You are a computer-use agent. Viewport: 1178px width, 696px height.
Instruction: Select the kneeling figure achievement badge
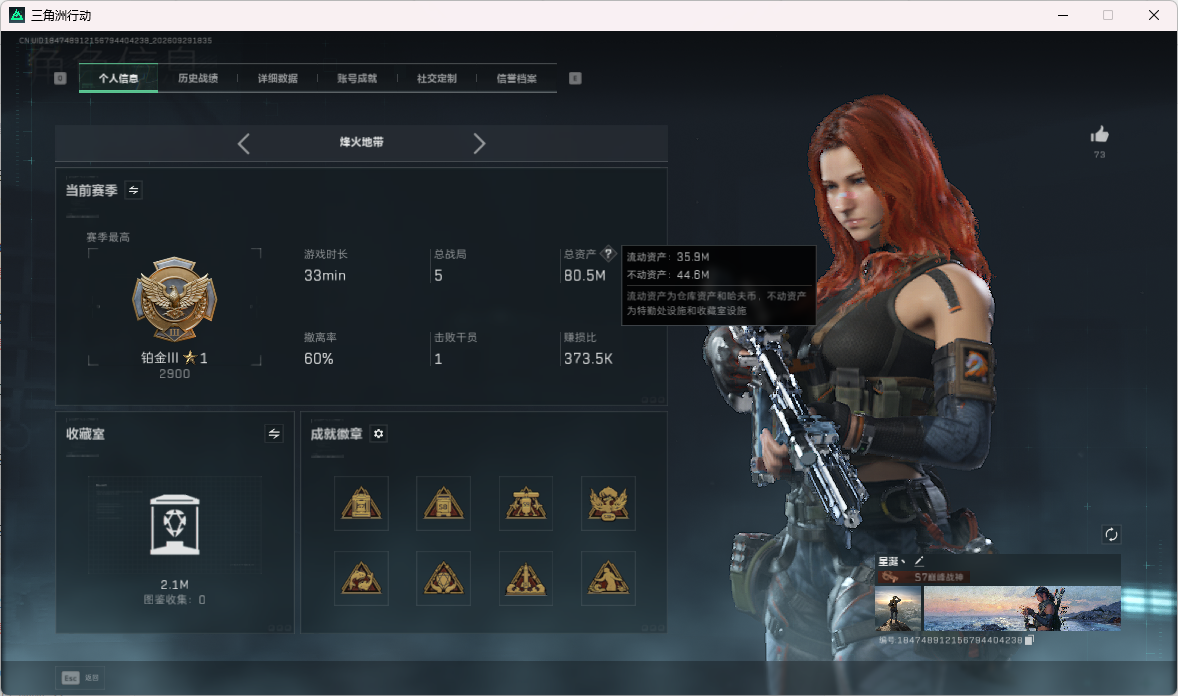[609, 579]
